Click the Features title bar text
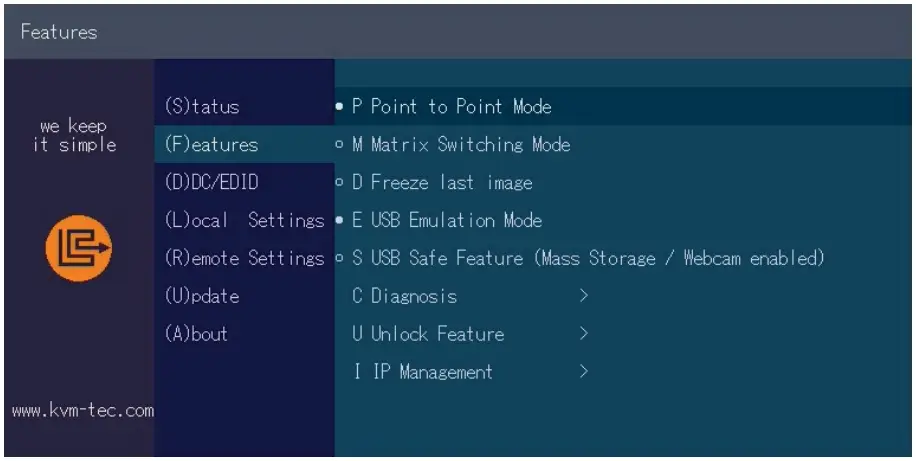 [59, 32]
